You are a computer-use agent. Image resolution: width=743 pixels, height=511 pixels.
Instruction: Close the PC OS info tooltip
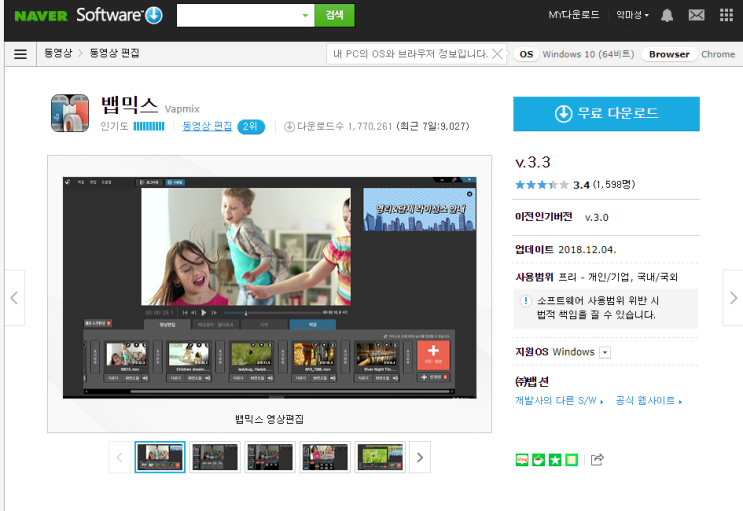click(497, 54)
